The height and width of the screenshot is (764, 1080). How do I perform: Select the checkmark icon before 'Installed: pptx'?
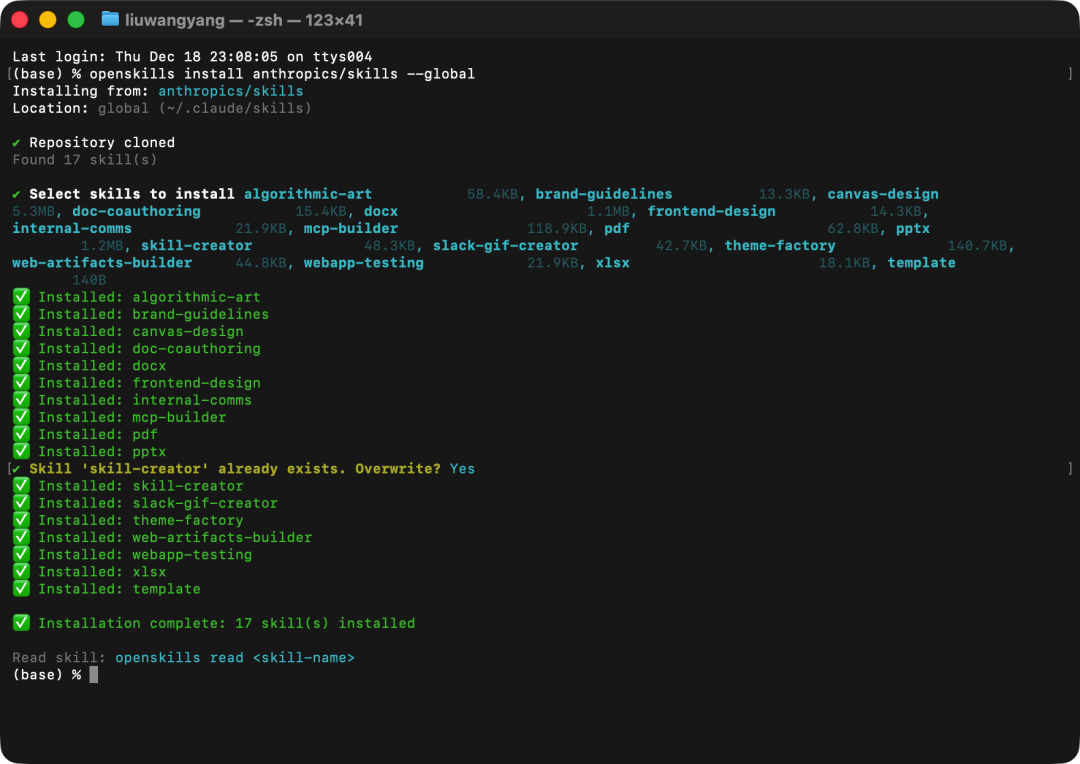(21, 452)
